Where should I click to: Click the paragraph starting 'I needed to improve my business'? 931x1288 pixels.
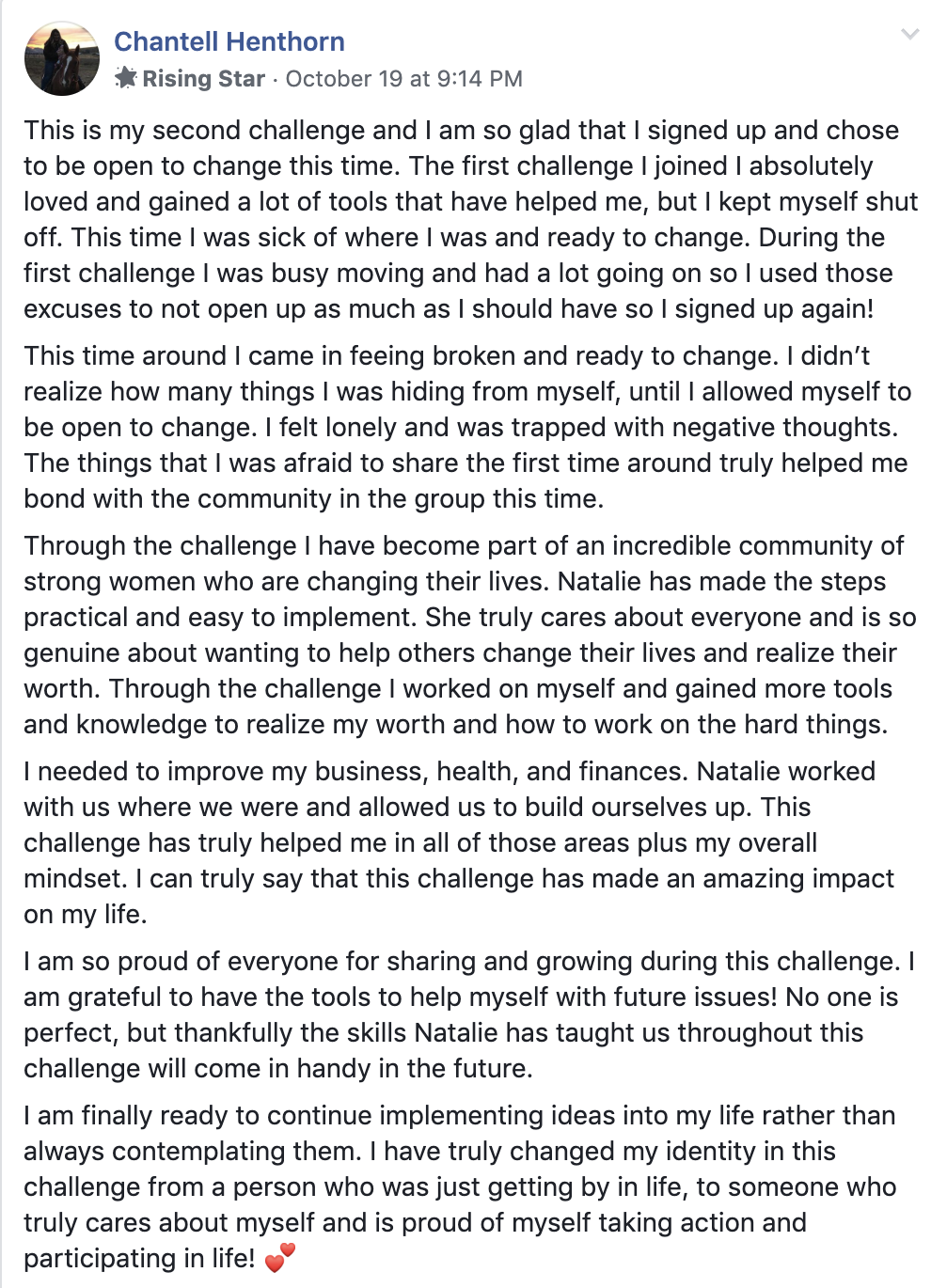pyautogui.click(x=459, y=842)
